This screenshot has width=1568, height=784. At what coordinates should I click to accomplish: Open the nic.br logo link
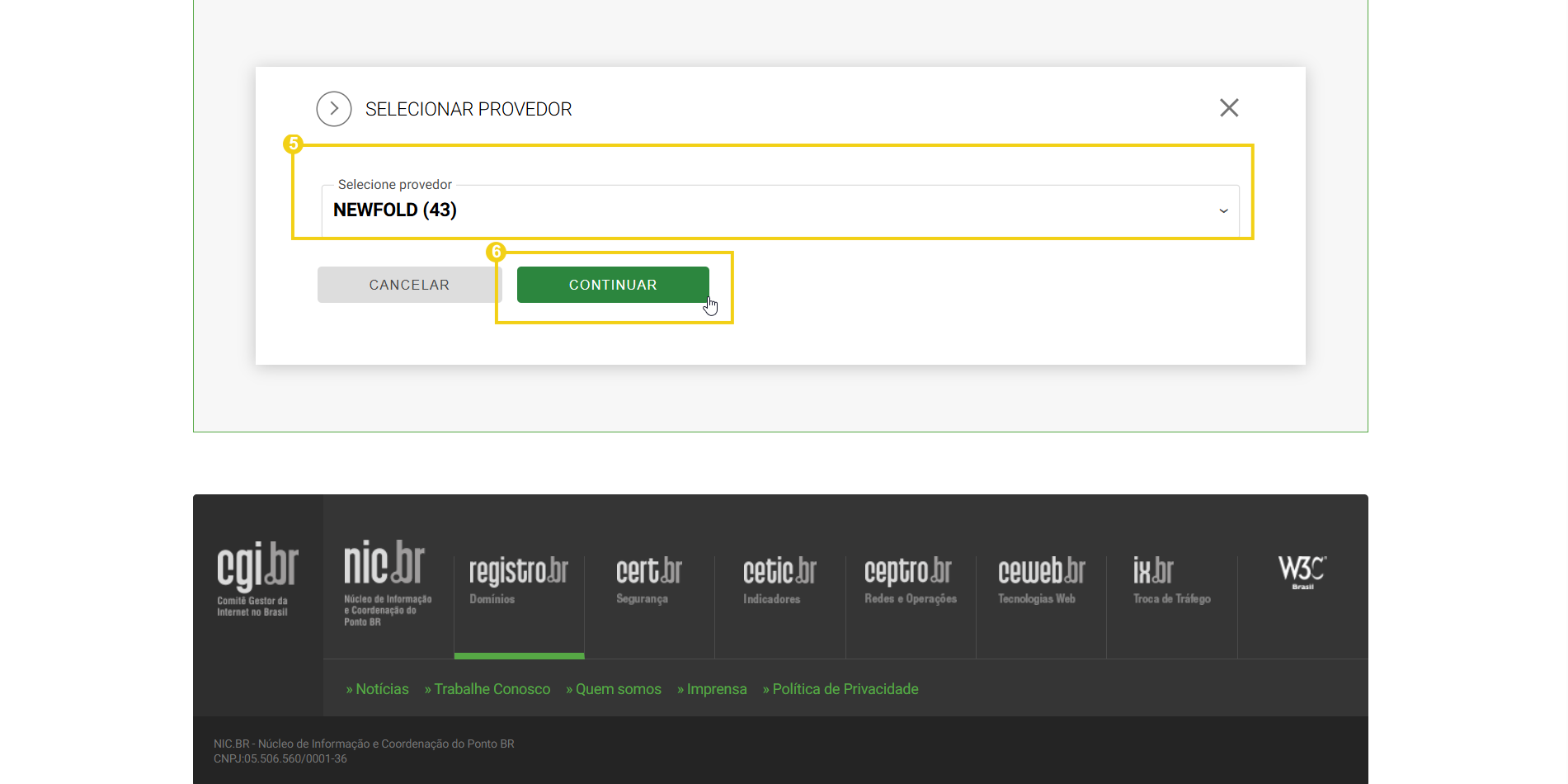coord(388,583)
